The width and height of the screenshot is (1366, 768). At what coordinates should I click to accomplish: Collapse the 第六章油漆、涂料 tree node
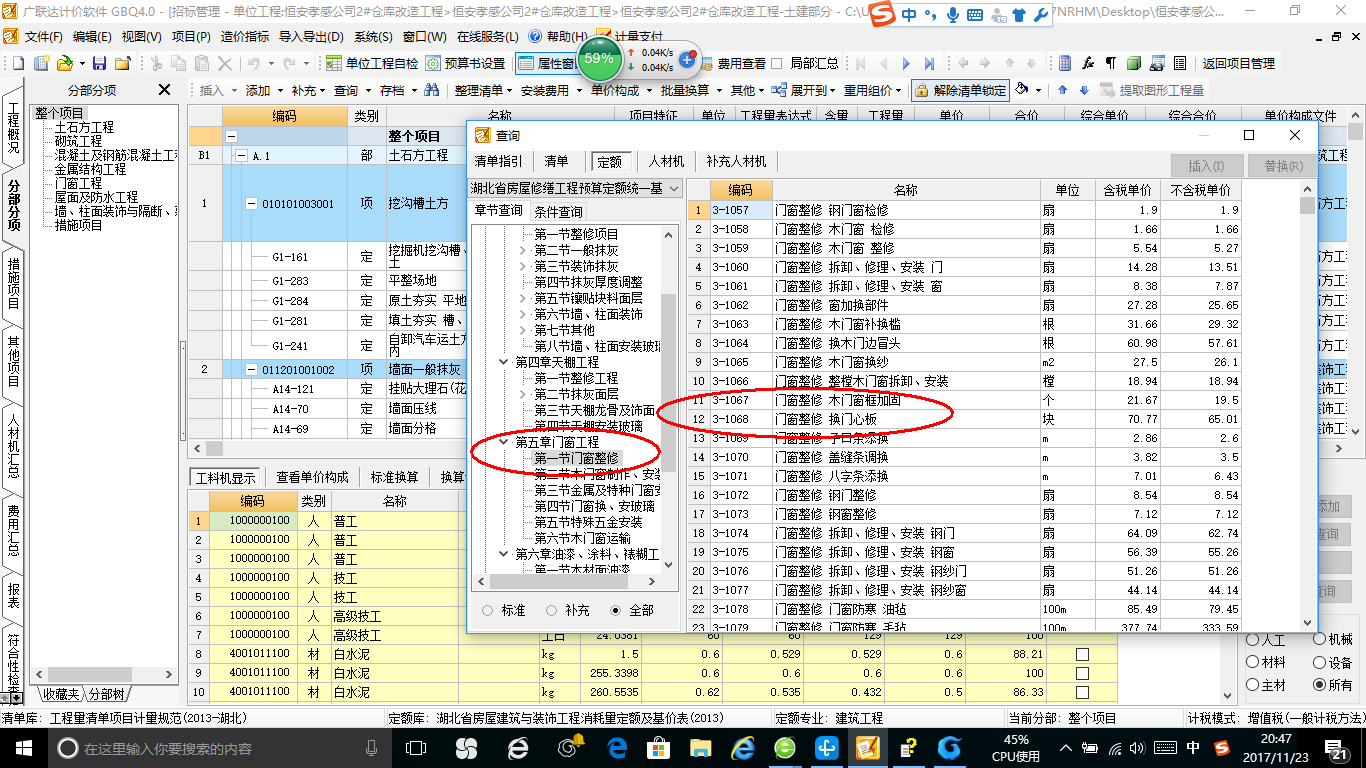coord(505,553)
